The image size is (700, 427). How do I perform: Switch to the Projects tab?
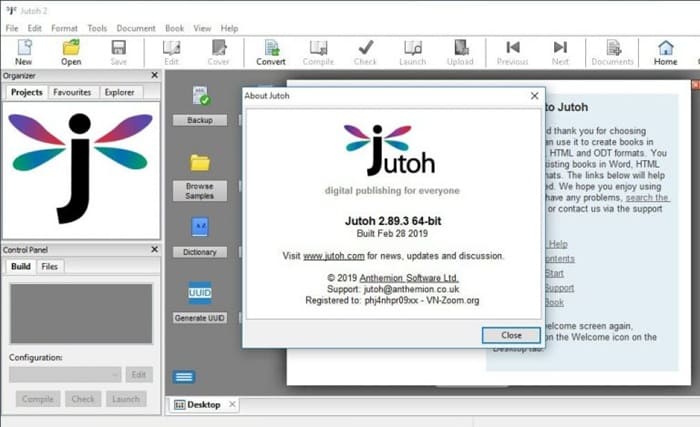point(26,92)
